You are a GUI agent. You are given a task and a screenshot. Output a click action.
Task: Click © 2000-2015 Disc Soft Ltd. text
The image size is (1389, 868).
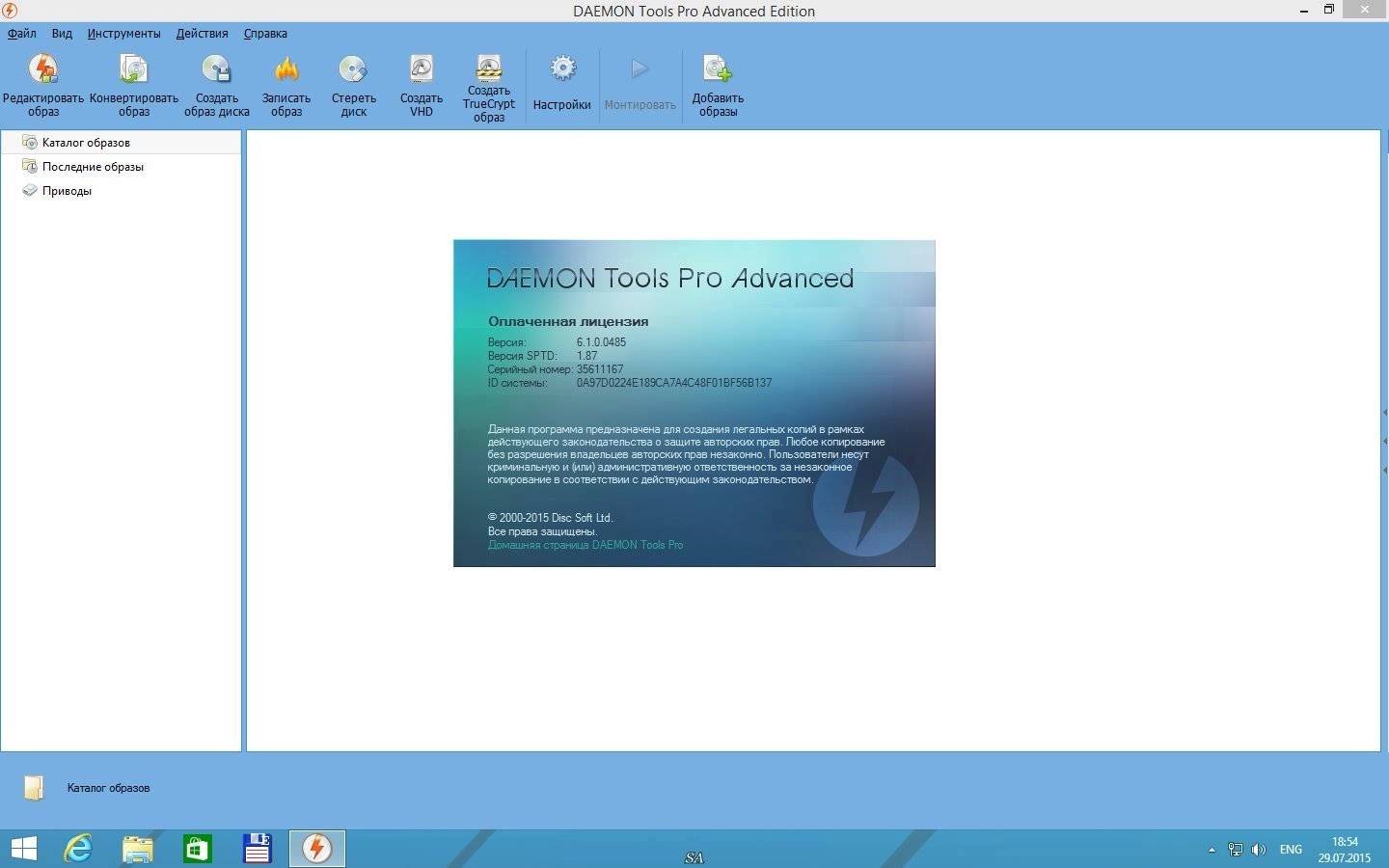(x=550, y=518)
